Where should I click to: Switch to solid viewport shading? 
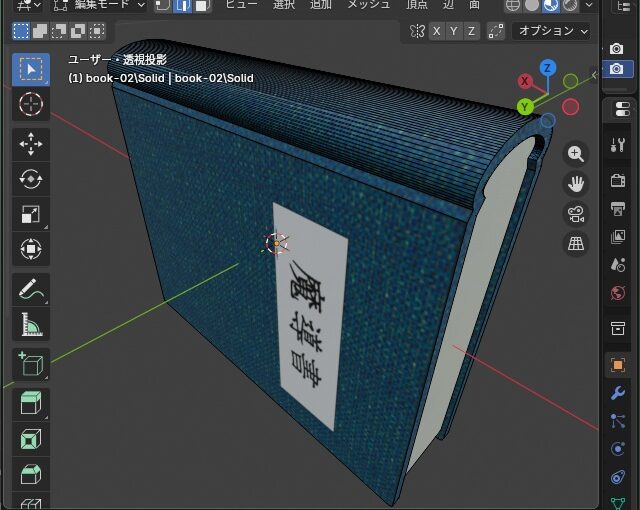(x=532, y=5)
